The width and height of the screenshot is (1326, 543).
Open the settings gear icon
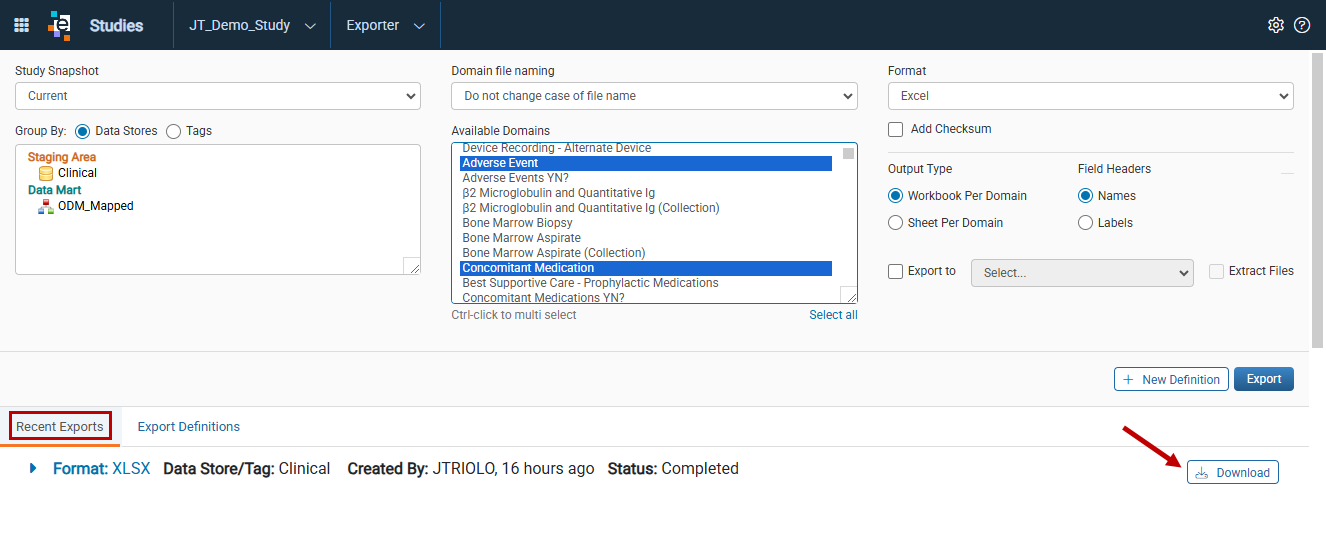tap(1276, 25)
